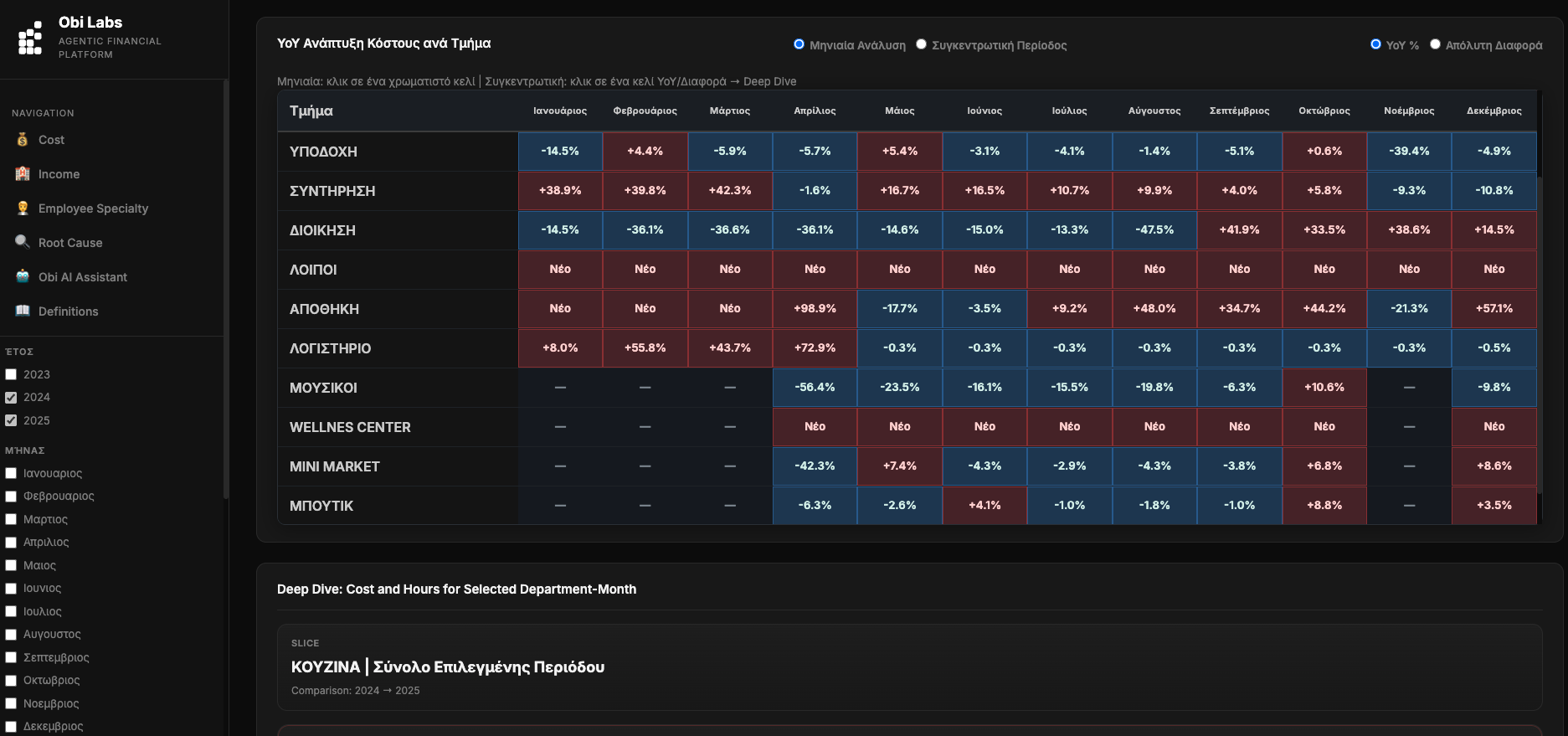
Task: Click ΛΟΓΙΣΤΗΡΙΟ Φεβρουάριος cell +55.8%
Action: [x=645, y=348]
